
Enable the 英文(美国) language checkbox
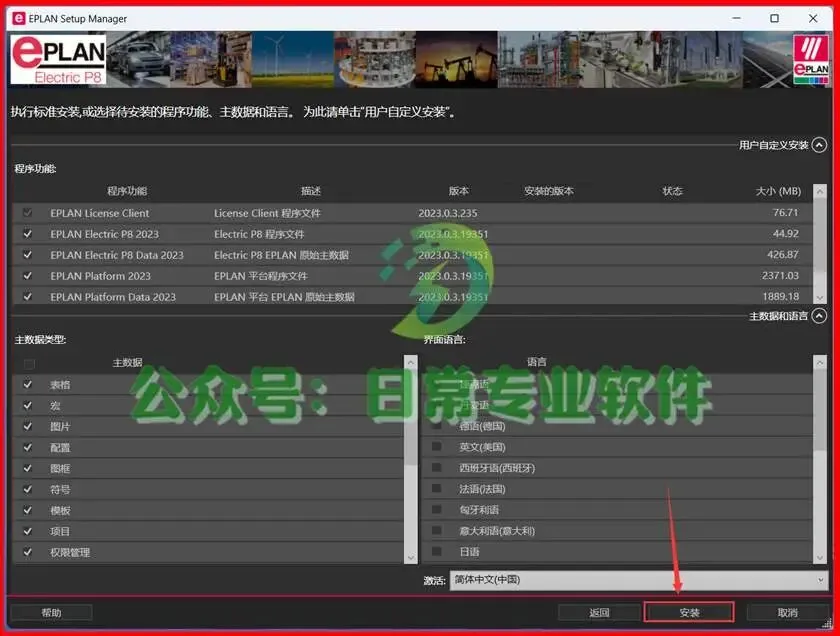437,446
